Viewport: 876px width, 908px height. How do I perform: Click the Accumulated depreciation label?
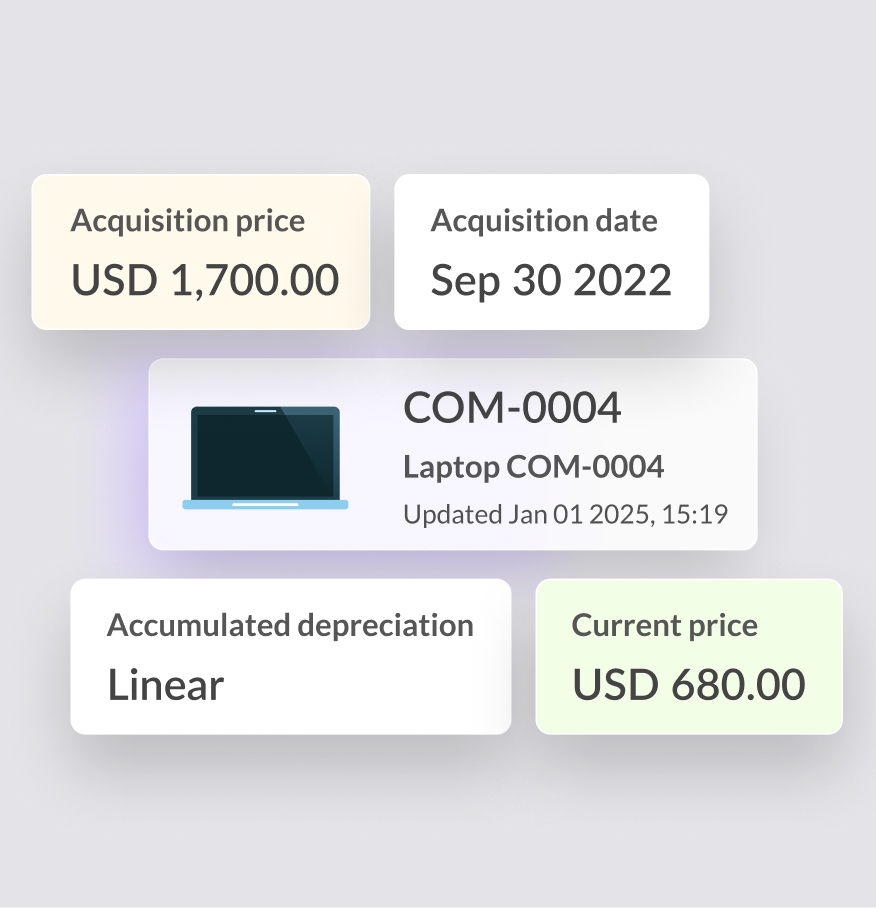[291, 625]
